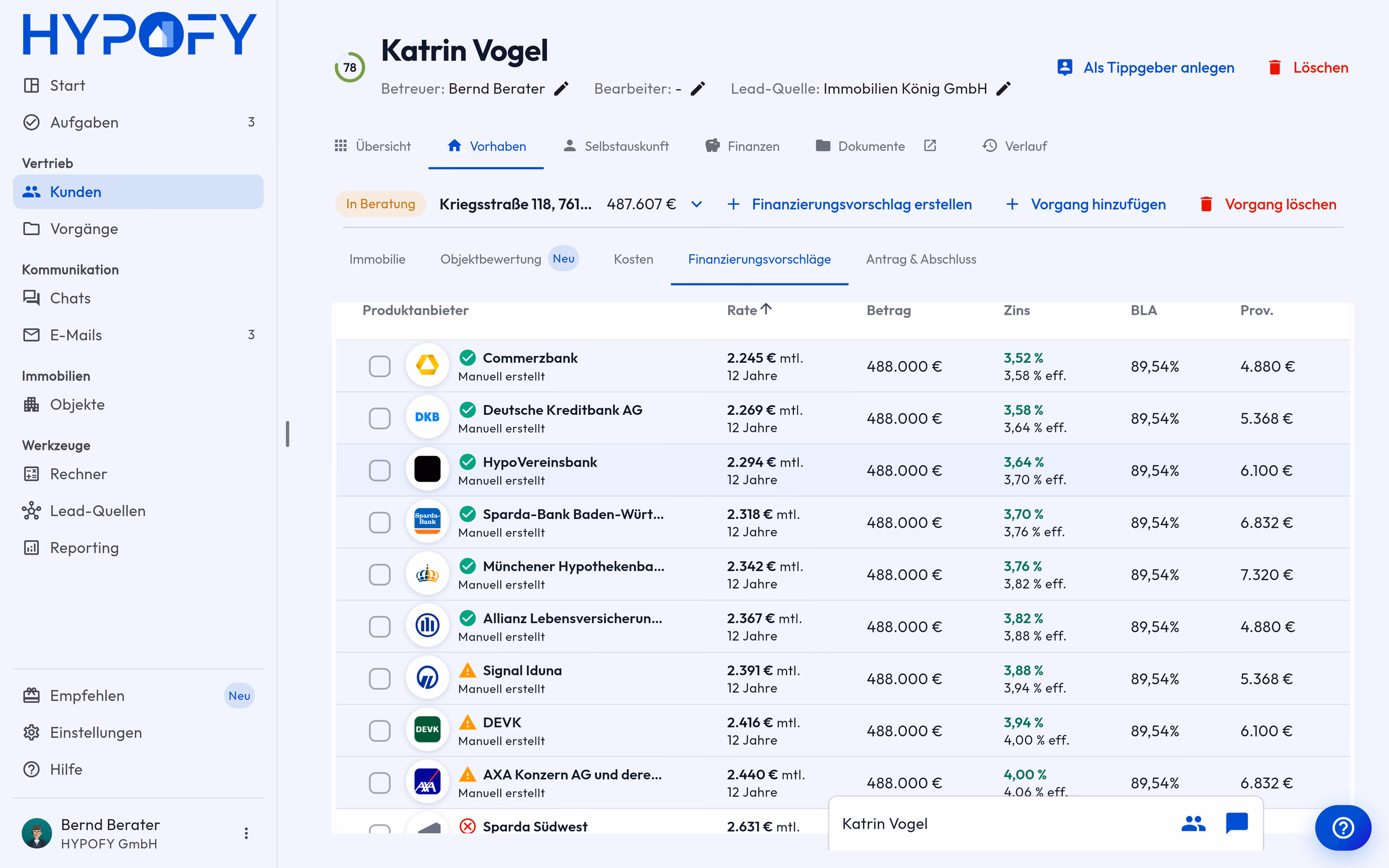Image resolution: width=1389 pixels, height=868 pixels.
Task: Click the sidebar collapse handle
Action: click(x=288, y=434)
